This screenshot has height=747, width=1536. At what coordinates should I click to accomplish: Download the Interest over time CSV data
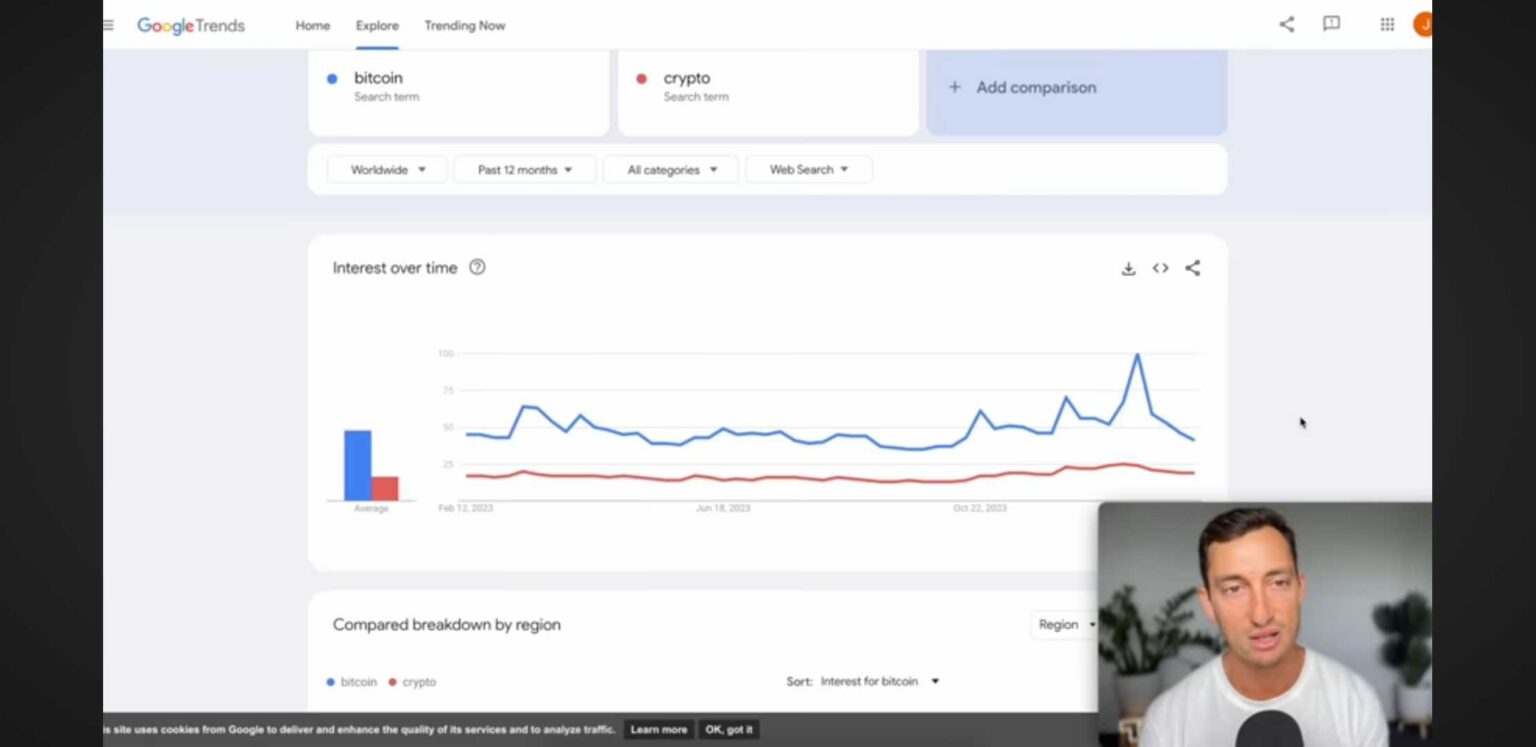(x=1128, y=268)
